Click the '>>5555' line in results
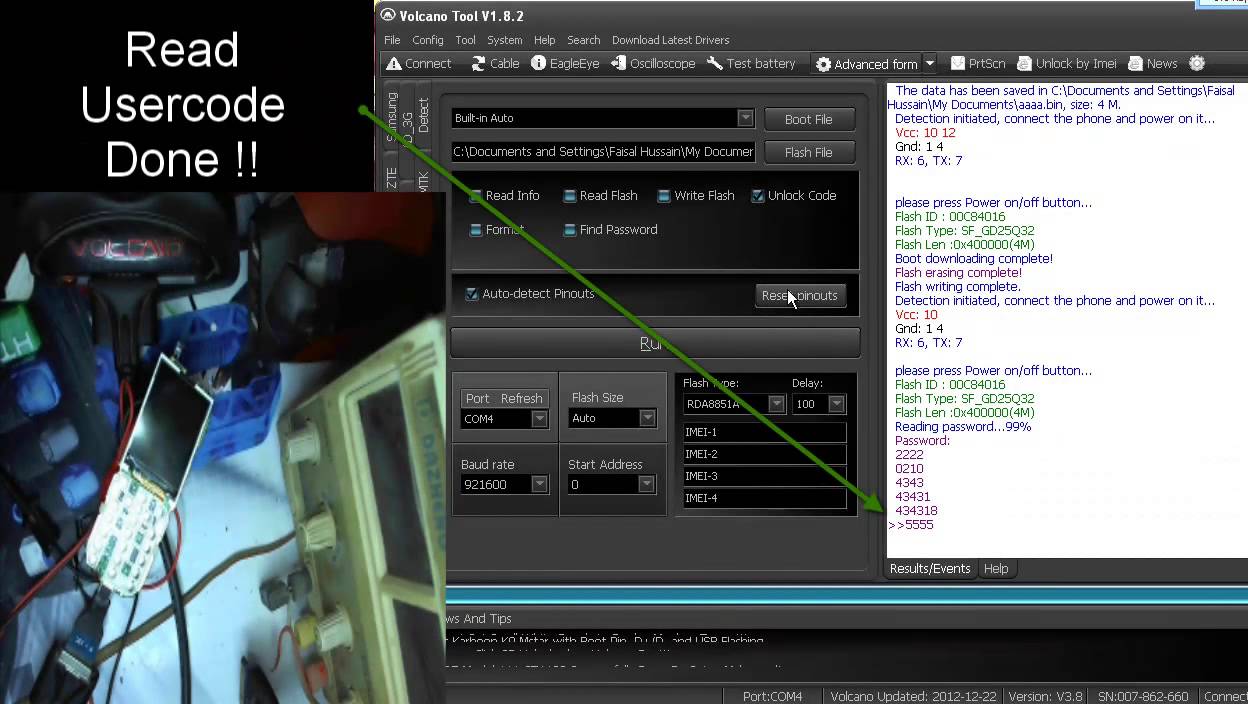Image resolution: width=1248 pixels, height=704 pixels. coord(911,525)
